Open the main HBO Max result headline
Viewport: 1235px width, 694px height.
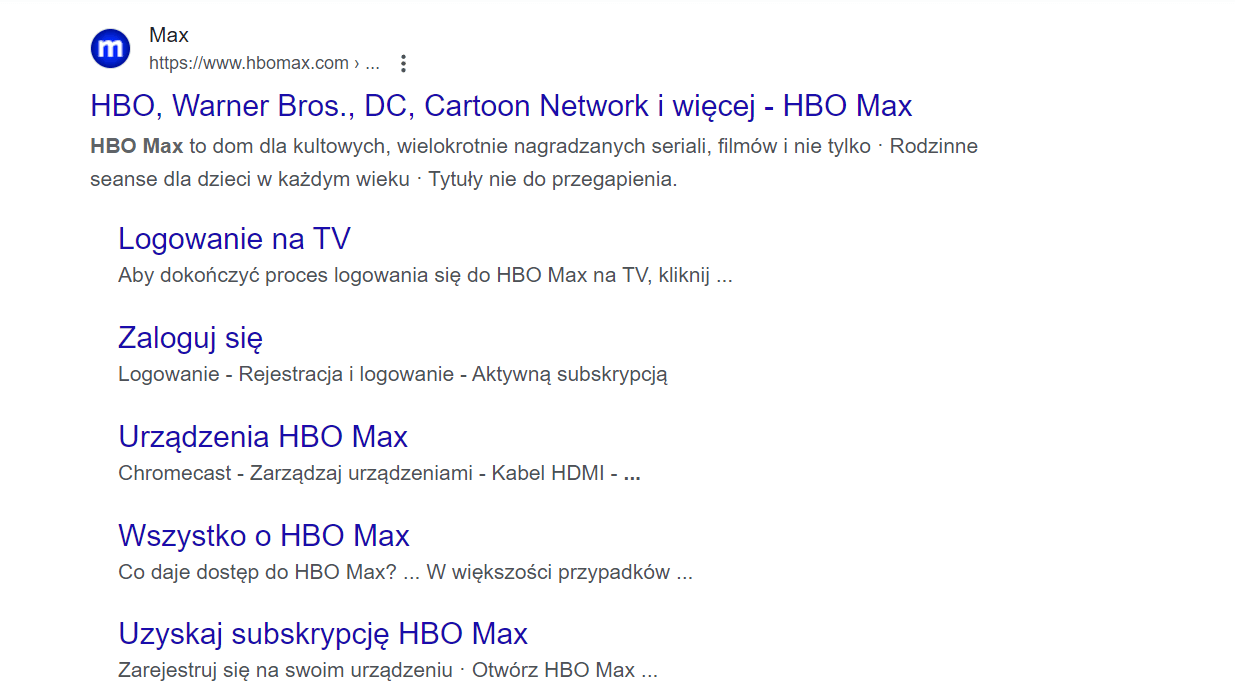(500, 105)
